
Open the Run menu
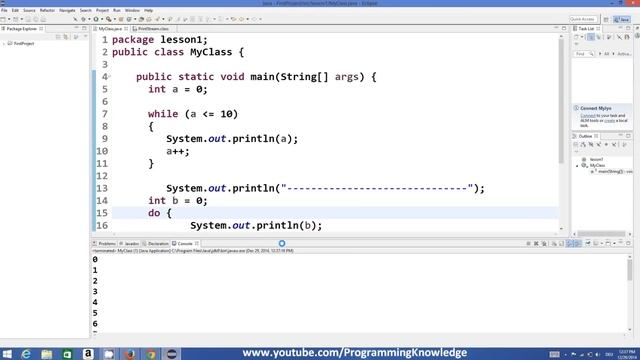pyautogui.click(x=117, y=10)
